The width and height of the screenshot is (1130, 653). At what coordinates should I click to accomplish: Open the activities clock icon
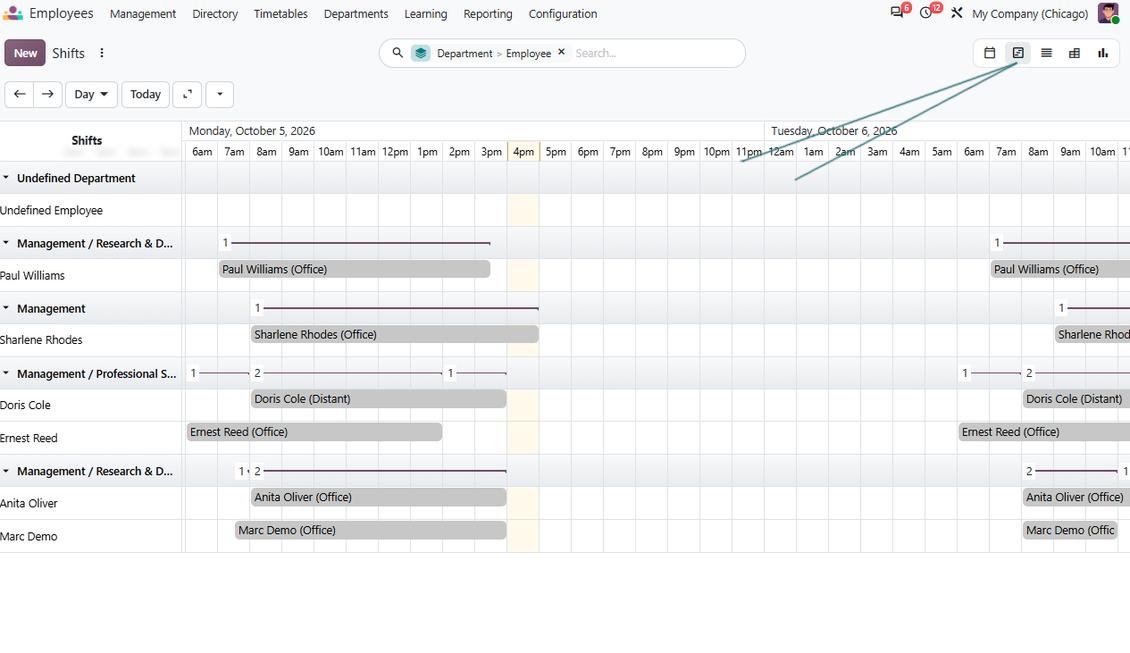coord(926,13)
